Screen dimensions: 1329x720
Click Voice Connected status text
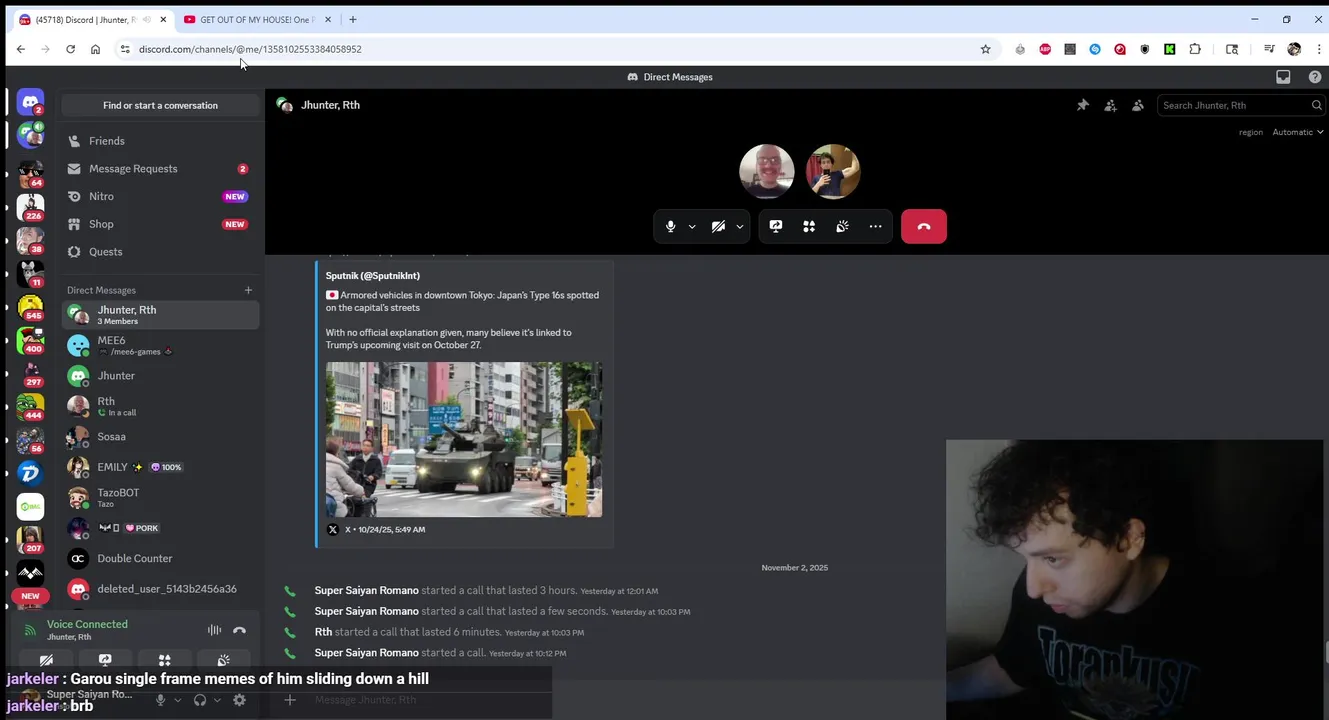pos(87,624)
